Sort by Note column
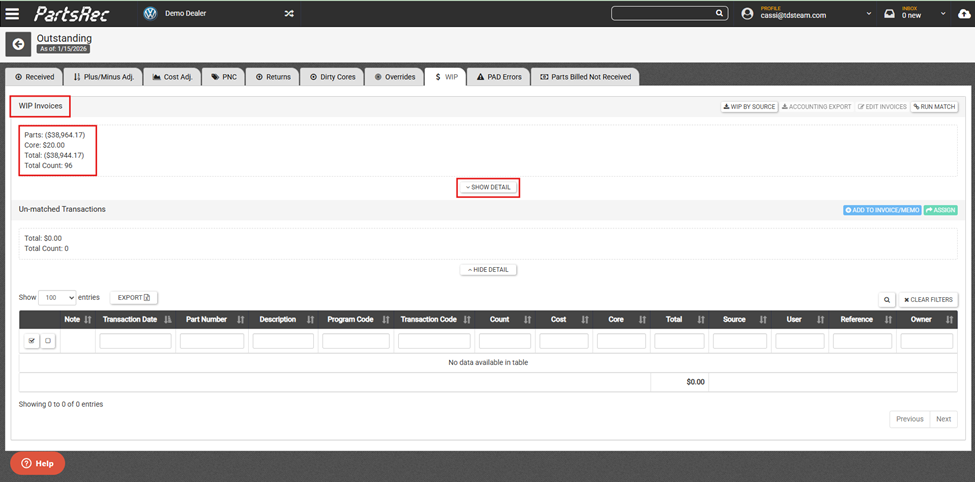This screenshot has height=482, width=975. 88,320
